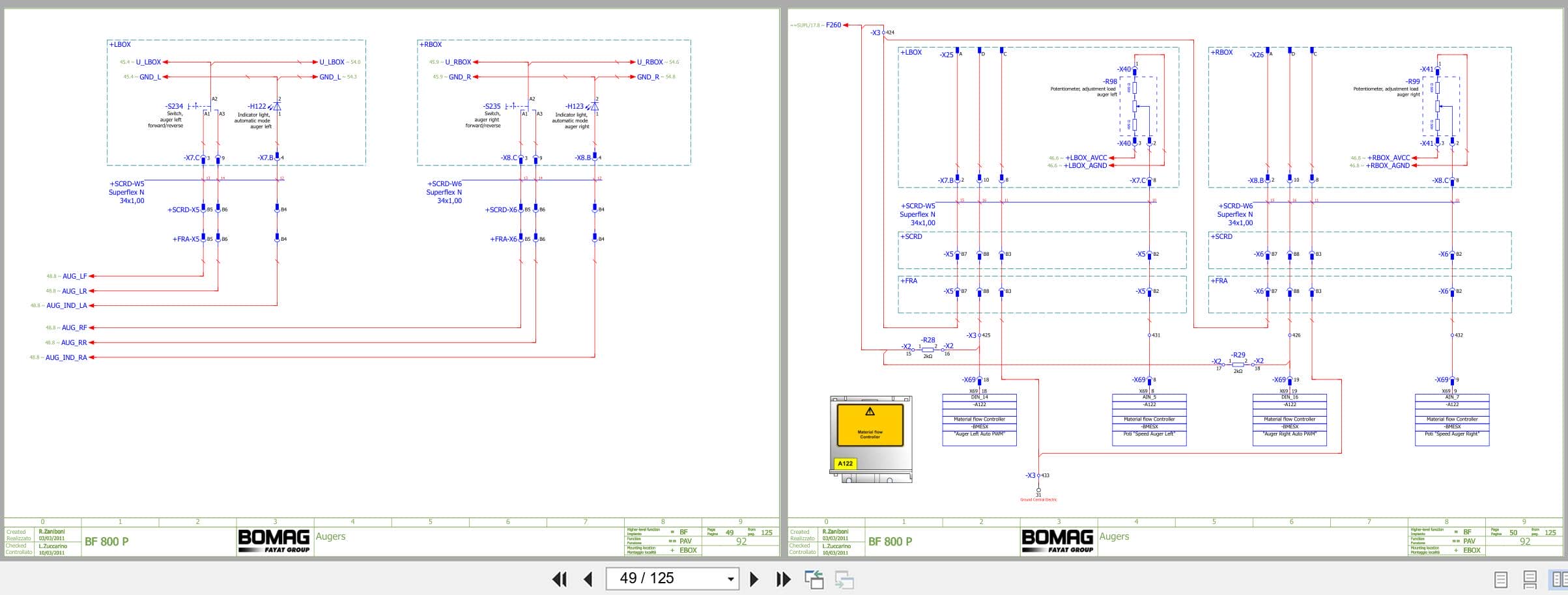Open the page number dropdown list
Viewport: 1568px width, 595px height.
pyautogui.click(x=730, y=579)
